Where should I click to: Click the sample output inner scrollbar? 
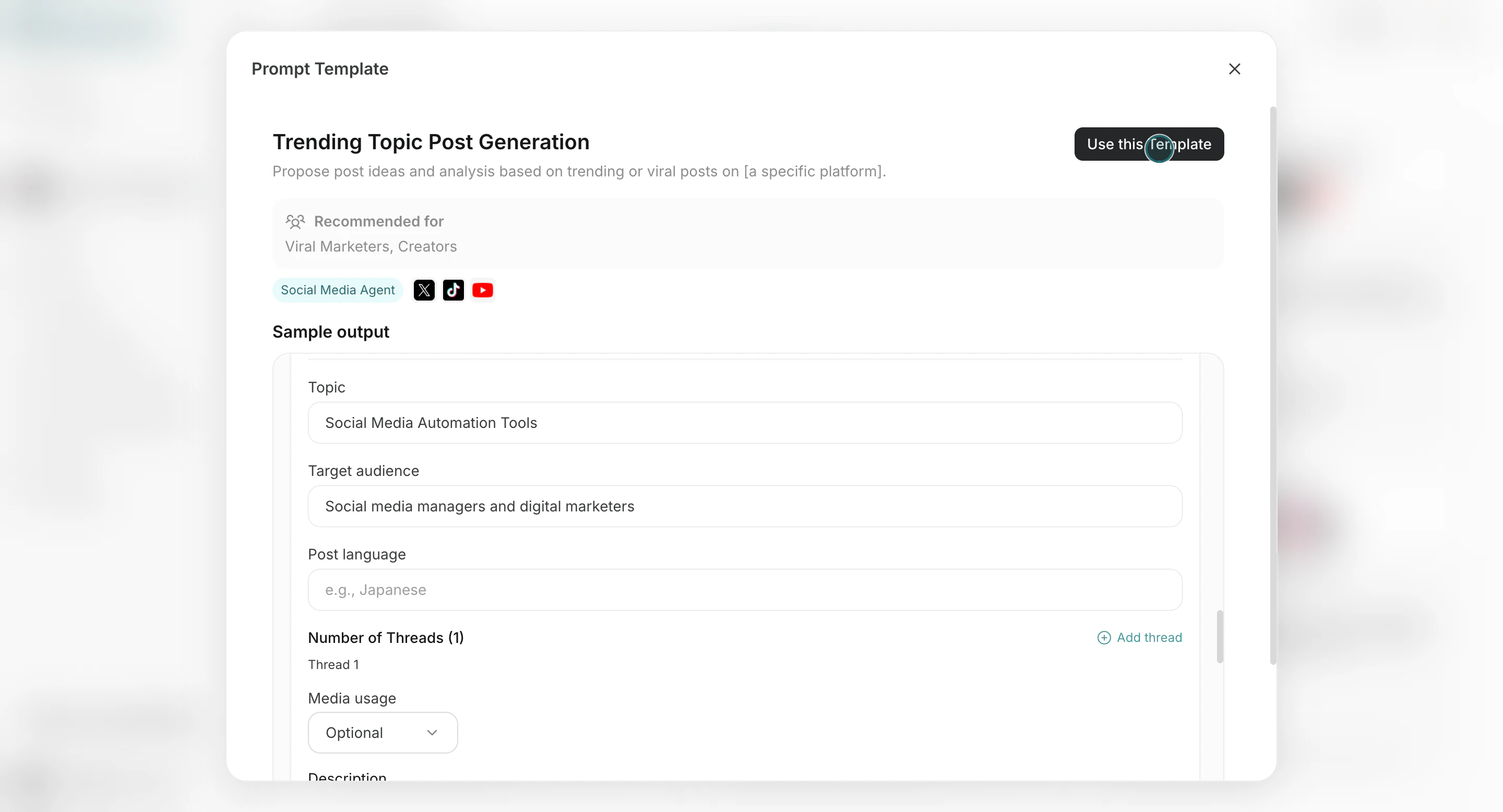point(1220,637)
